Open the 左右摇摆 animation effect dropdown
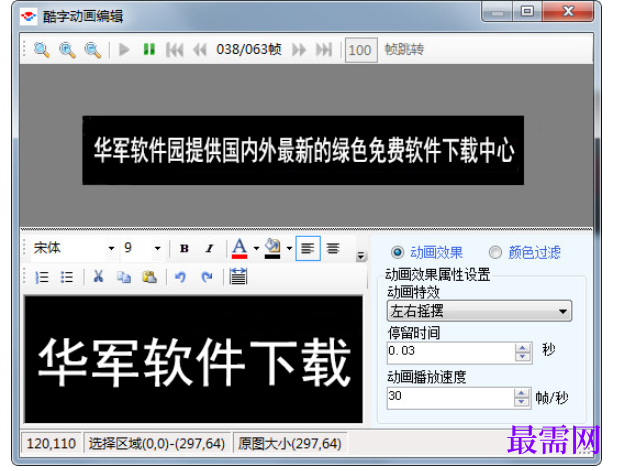The height and width of the screenshot is (471, 619). click(479, 311)
